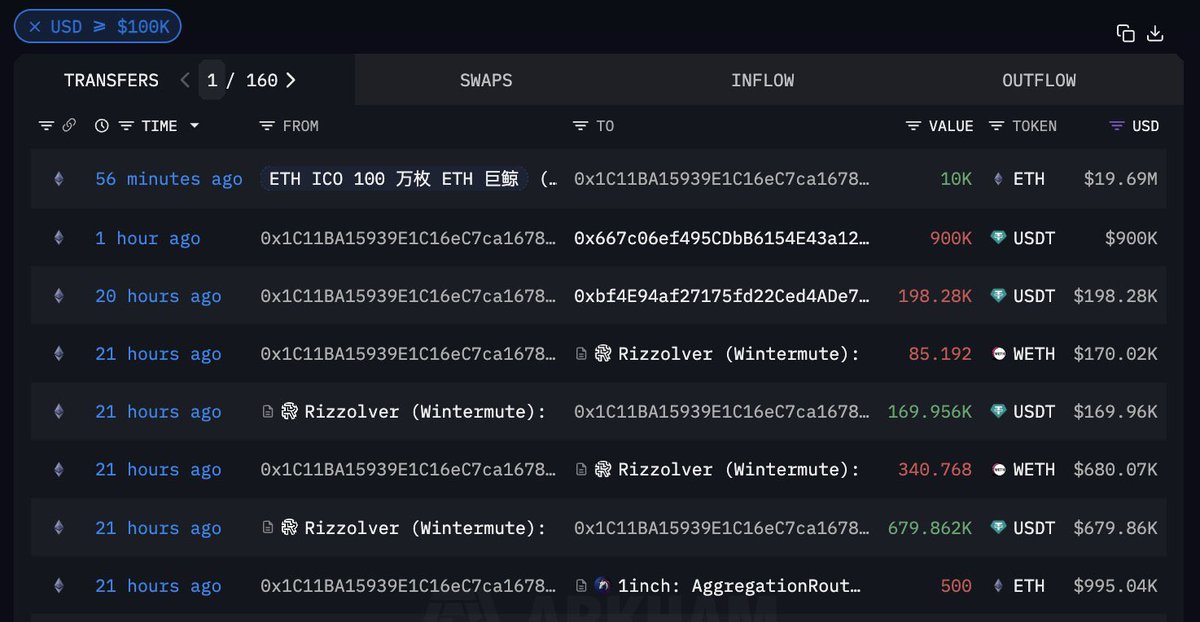Open recipient address of the $19.69M transfer
This screenshot has height=622, width=1200.
[722, 179]
